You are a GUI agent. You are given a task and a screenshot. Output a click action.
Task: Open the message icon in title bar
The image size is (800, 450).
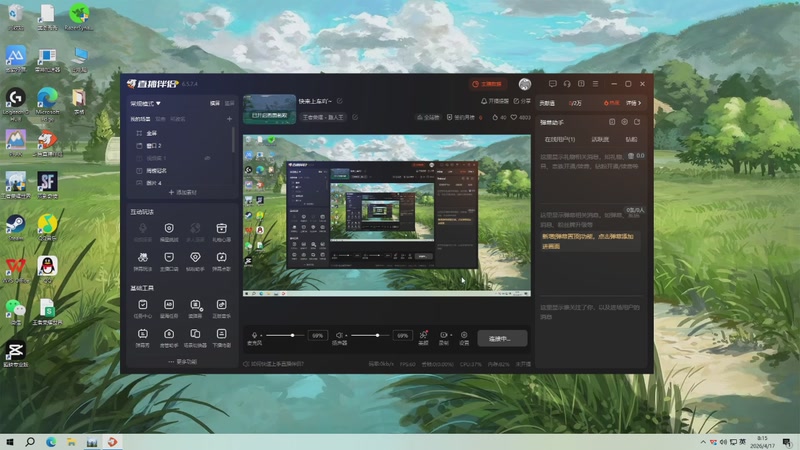tap(553, 84)
